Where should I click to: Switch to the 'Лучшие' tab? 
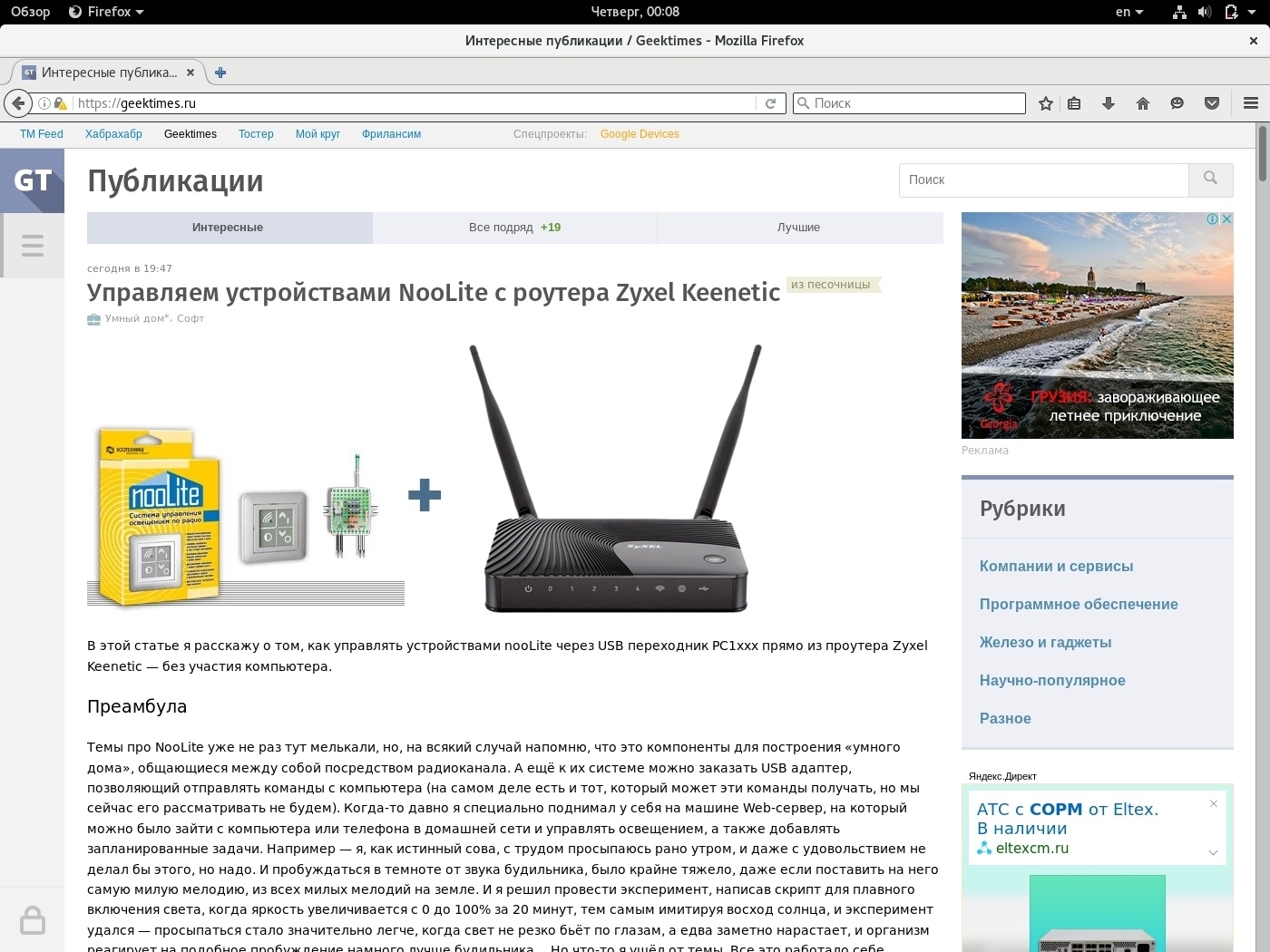tap(799, 228)
